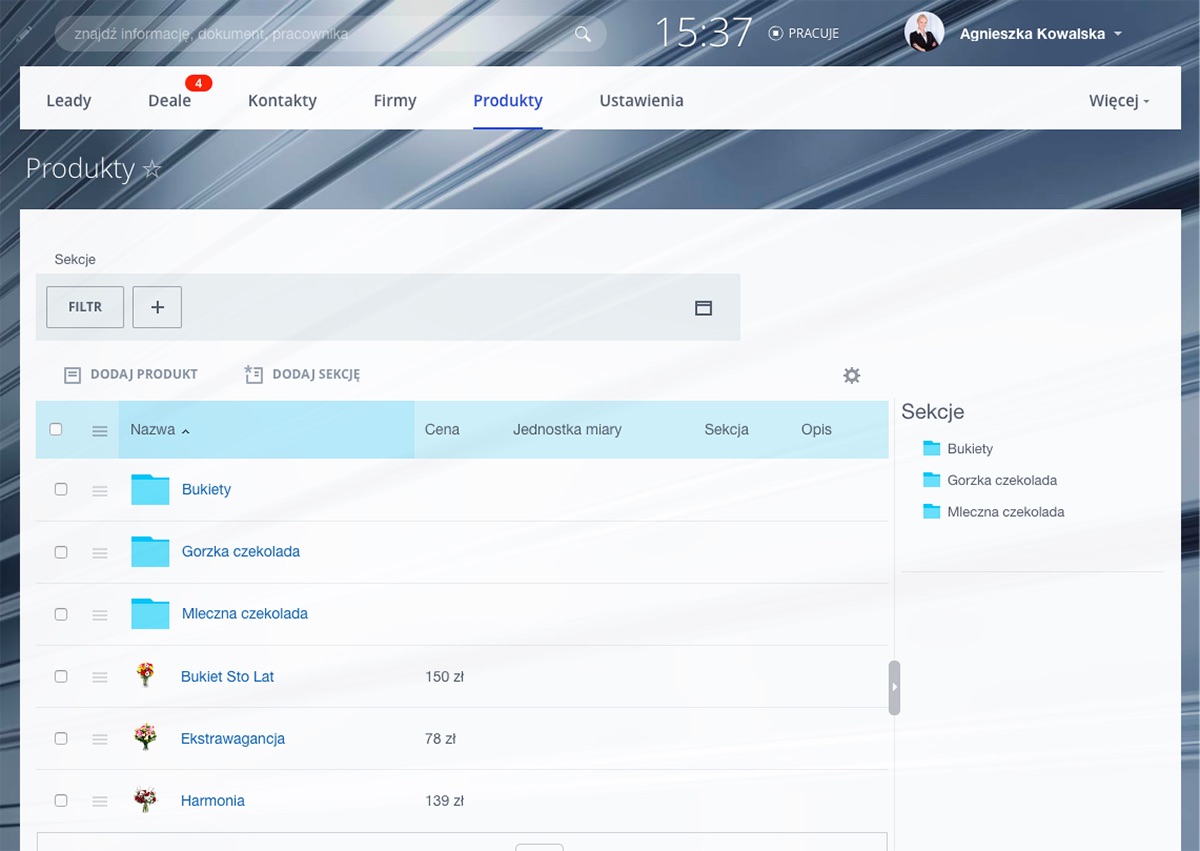Screen dimensions: 1200x851
Task: Click the filter window layout icon
Action: [x=703, y=308]
